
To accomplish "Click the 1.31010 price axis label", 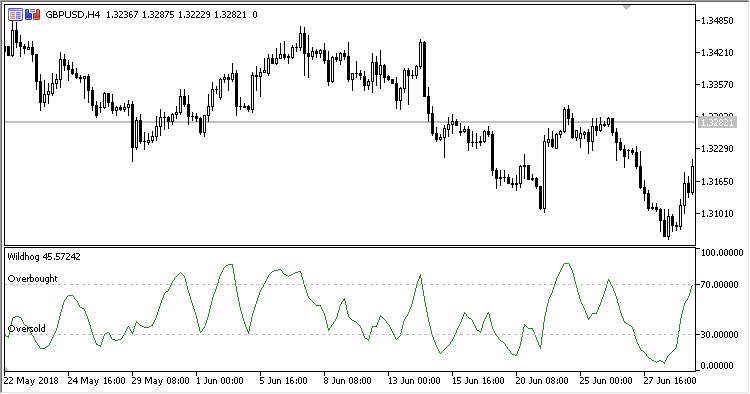I will point(717,213).
